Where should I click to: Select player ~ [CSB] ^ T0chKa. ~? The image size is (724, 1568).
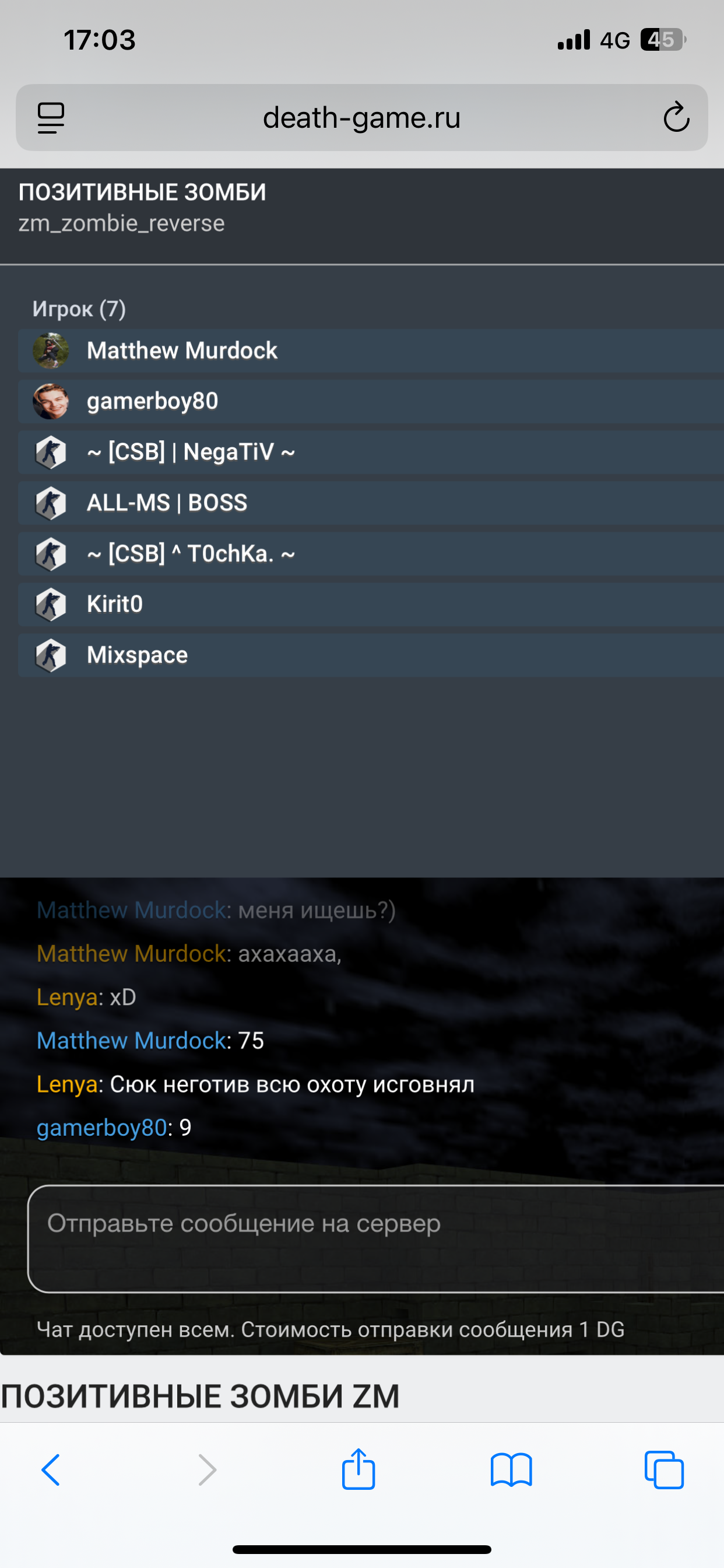click(371, 554)
